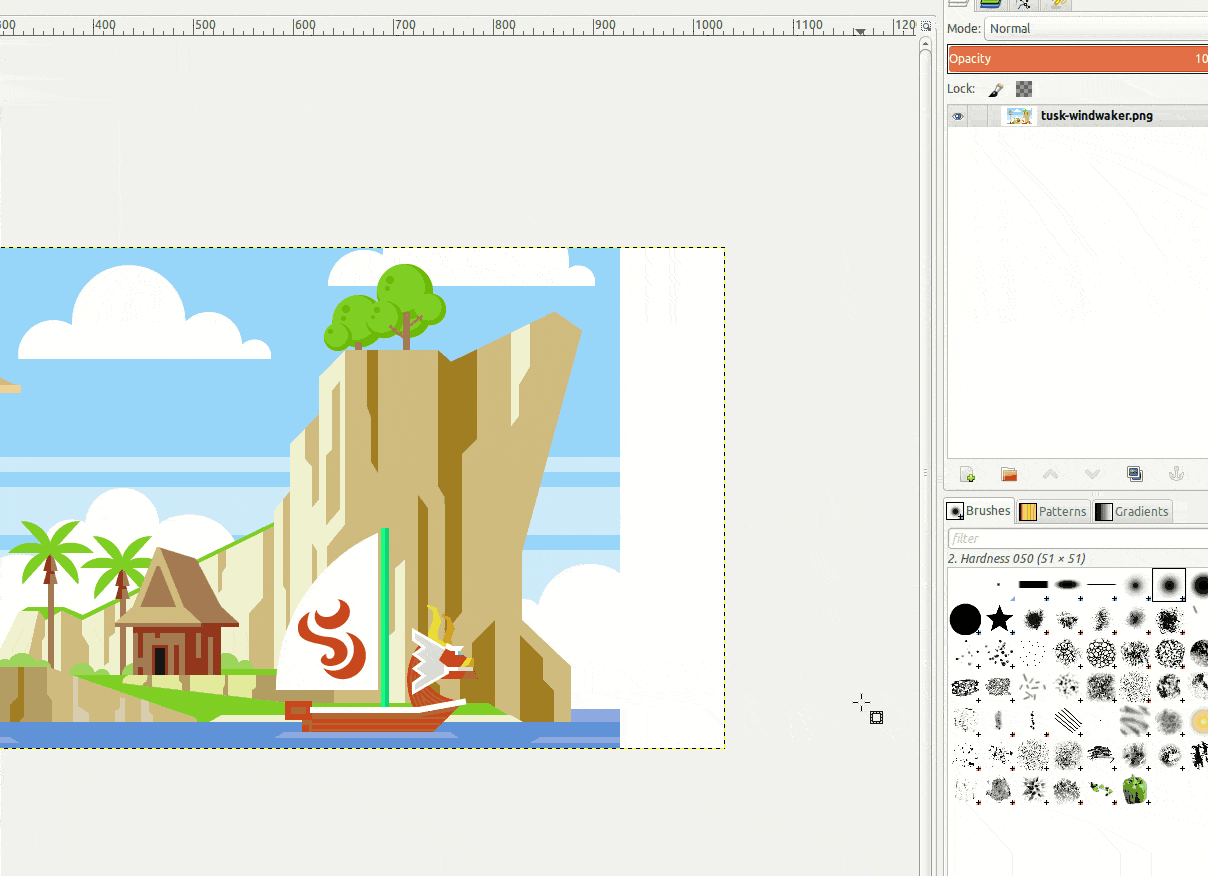
Task: Click into the brush filter field
Action: pos(1078,538)
